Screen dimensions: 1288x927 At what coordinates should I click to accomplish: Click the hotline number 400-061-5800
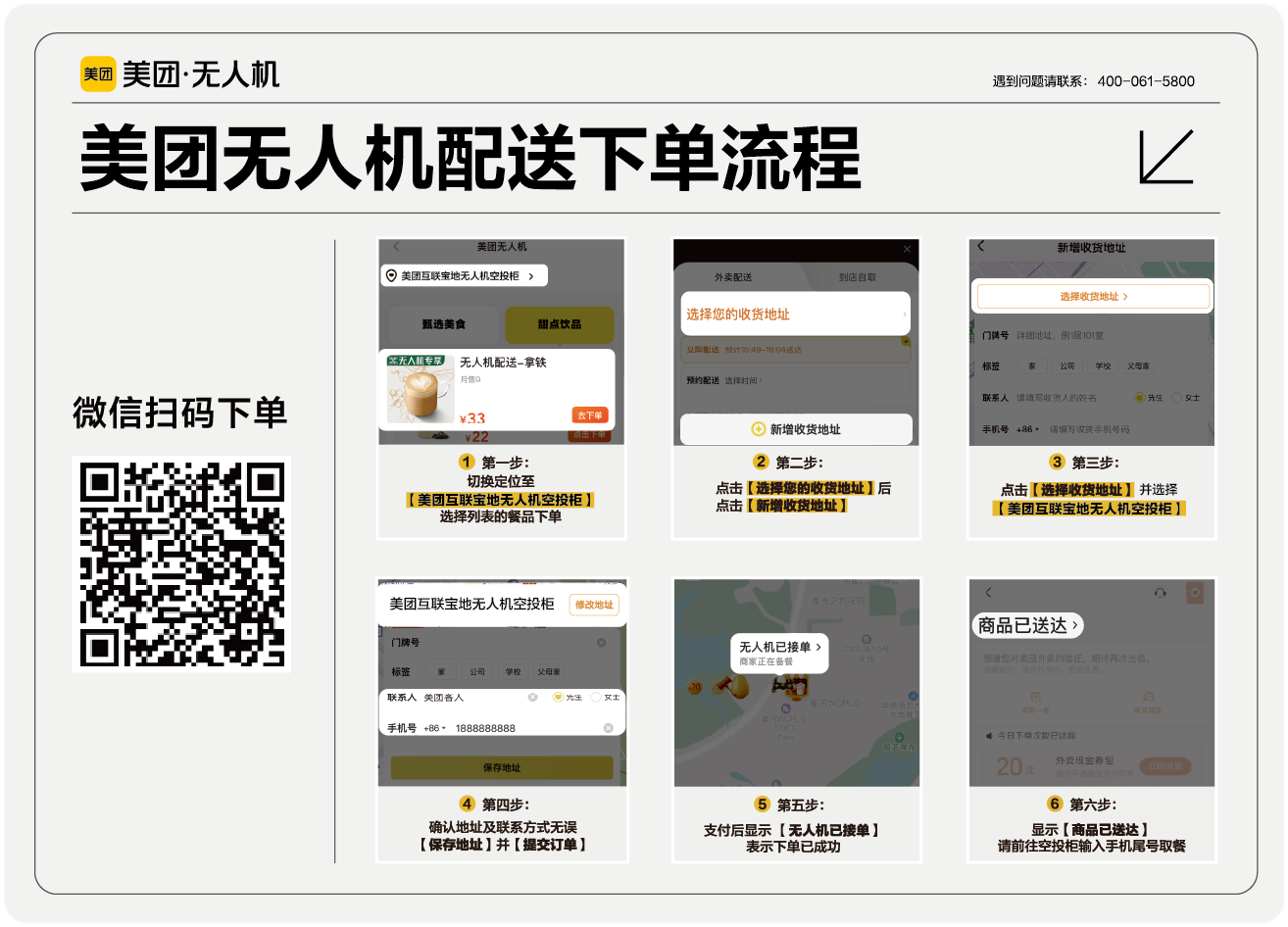[x=1146, y=81]
